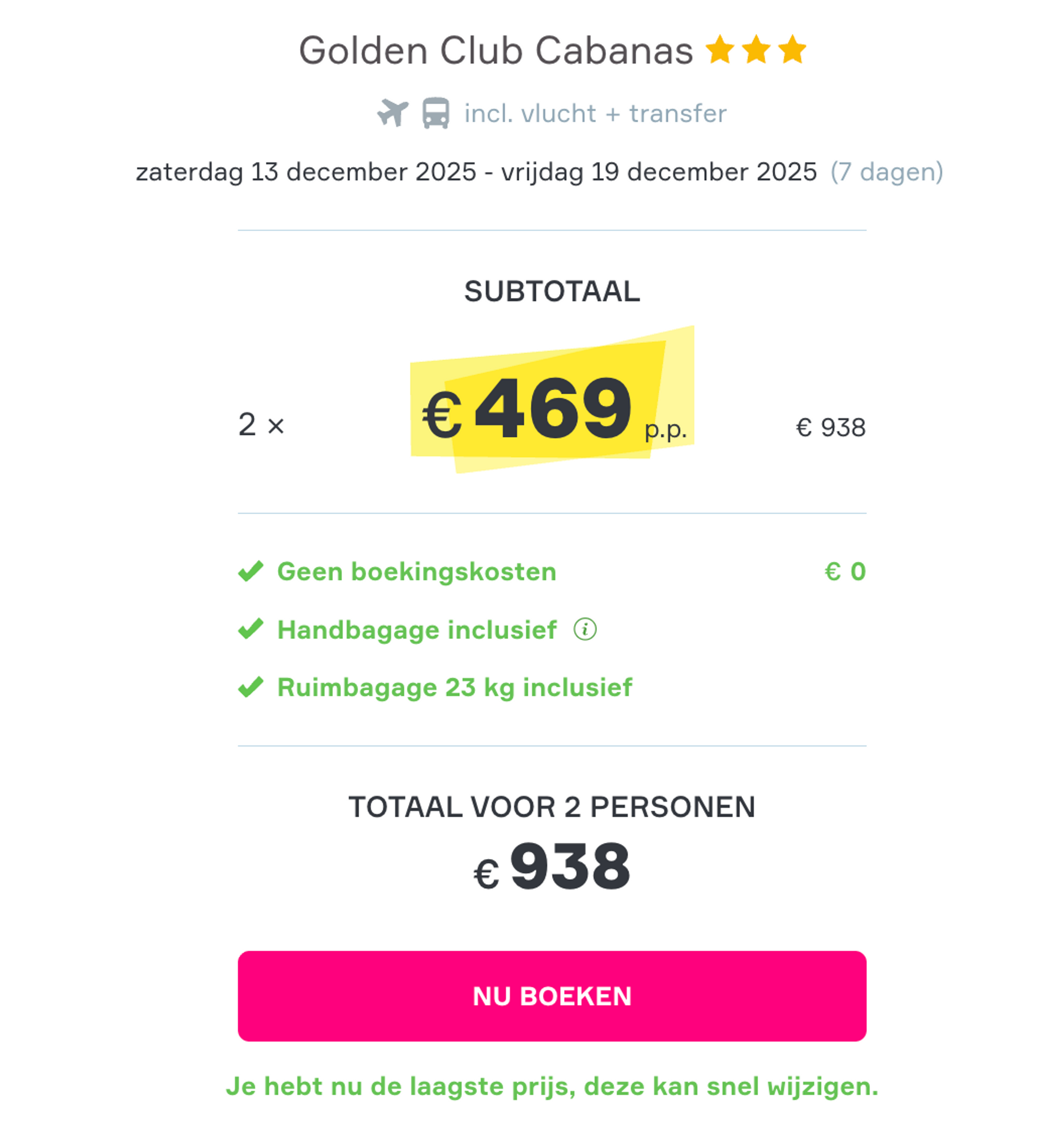
Task: Click the Golden Club Cabanas hotel title
Action: click(x=495, y=51)
